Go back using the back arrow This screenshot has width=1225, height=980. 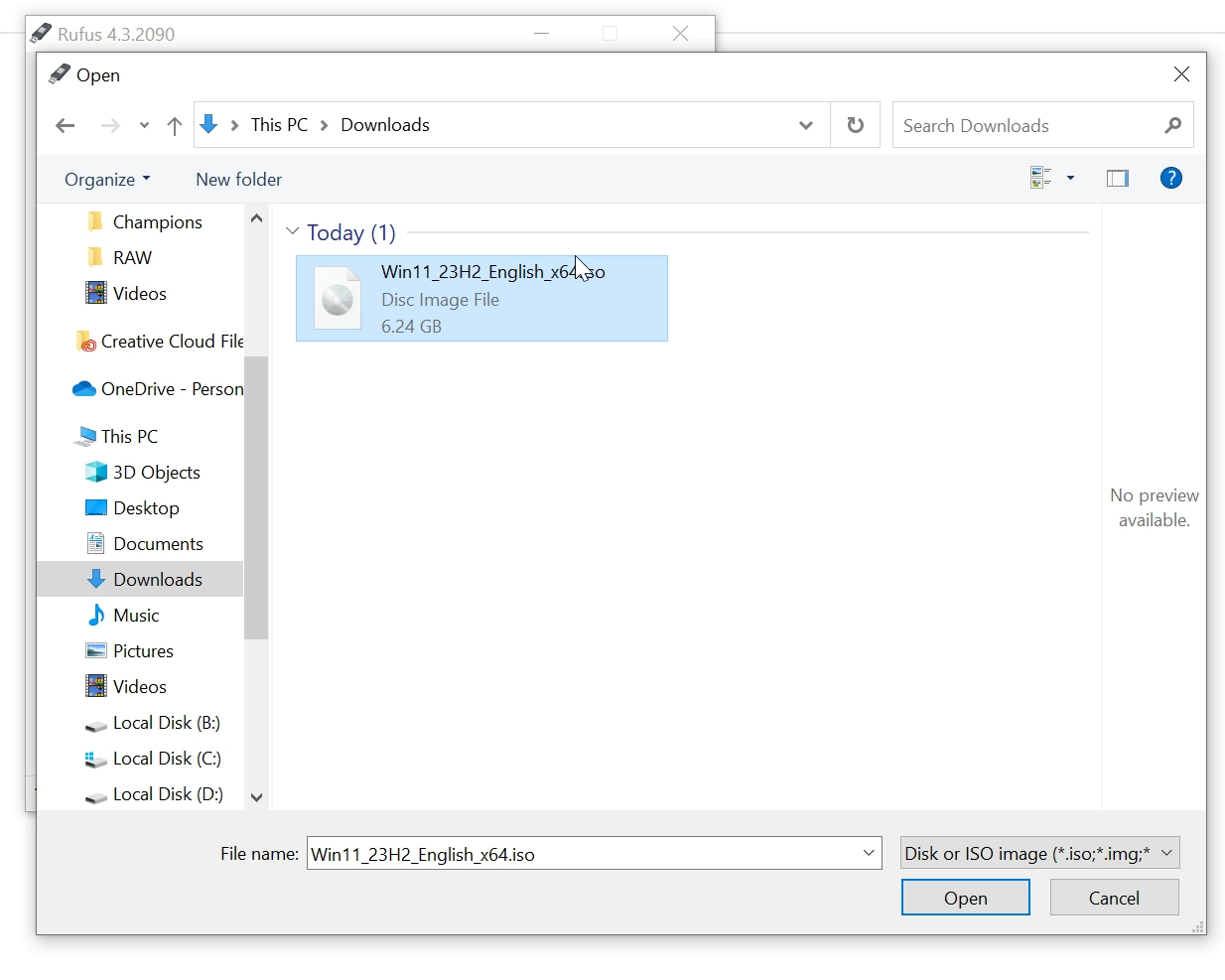[66, 125]
